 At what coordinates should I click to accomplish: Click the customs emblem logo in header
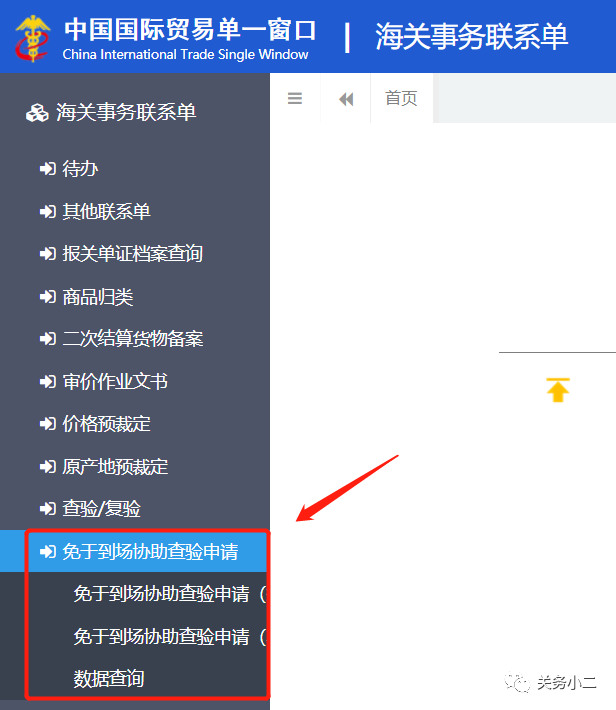[32, 38]
